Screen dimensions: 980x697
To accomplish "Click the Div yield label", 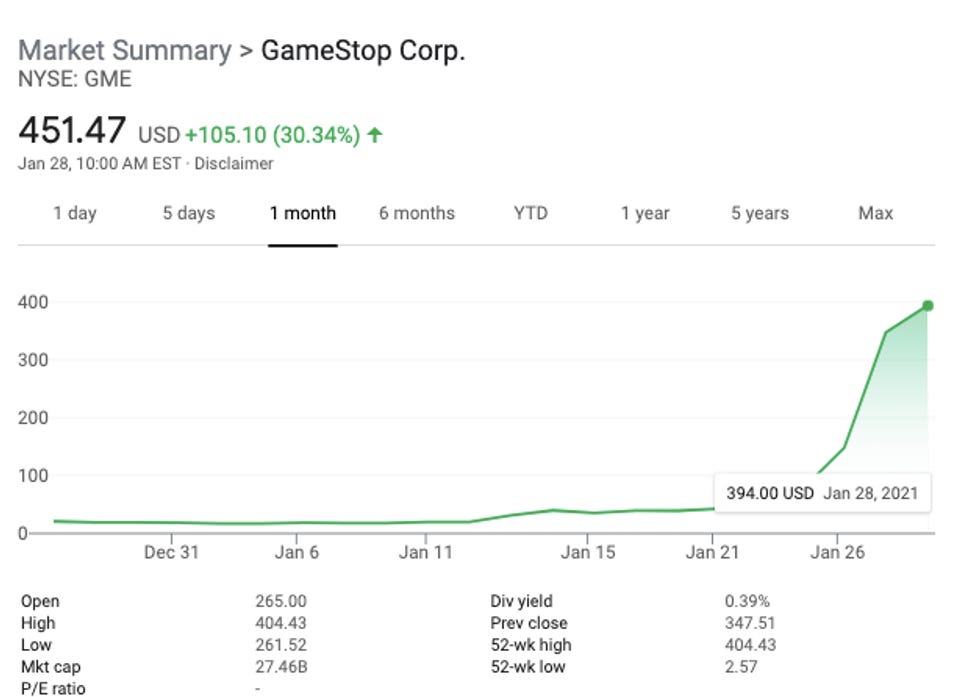I will point(521,601).
